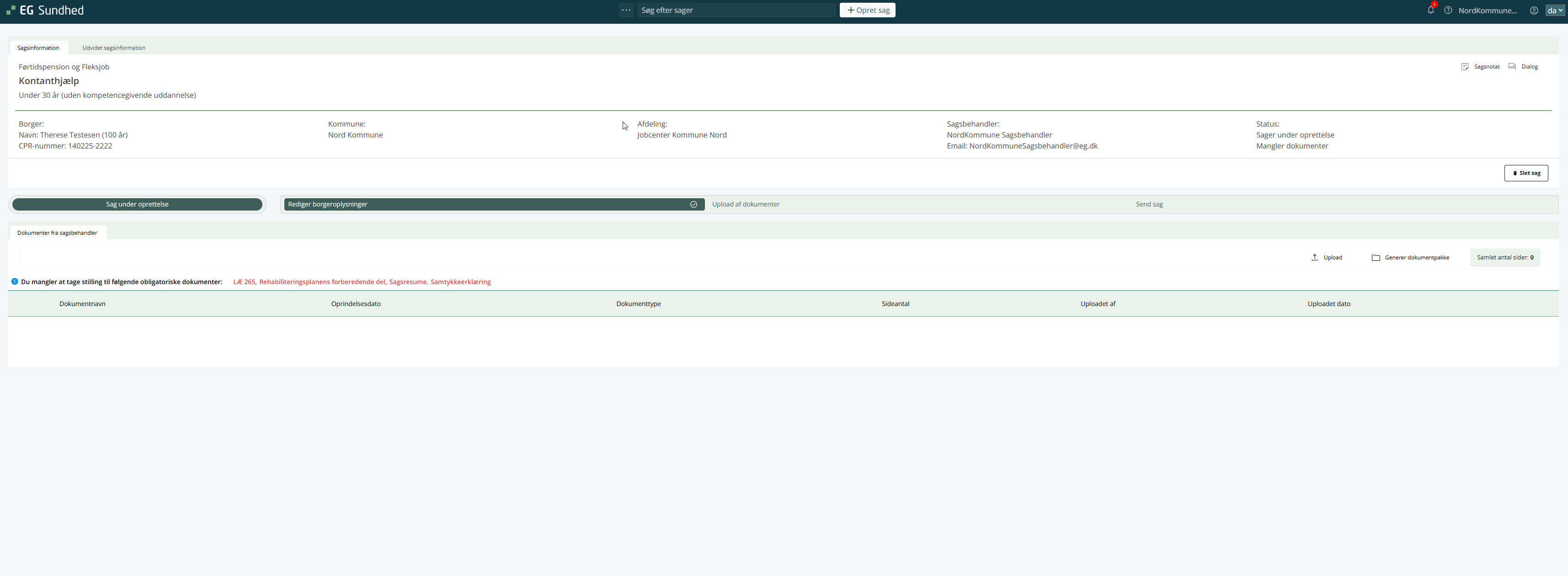
Task: Open the three-dots menu beside search
Action: [626, 11]
